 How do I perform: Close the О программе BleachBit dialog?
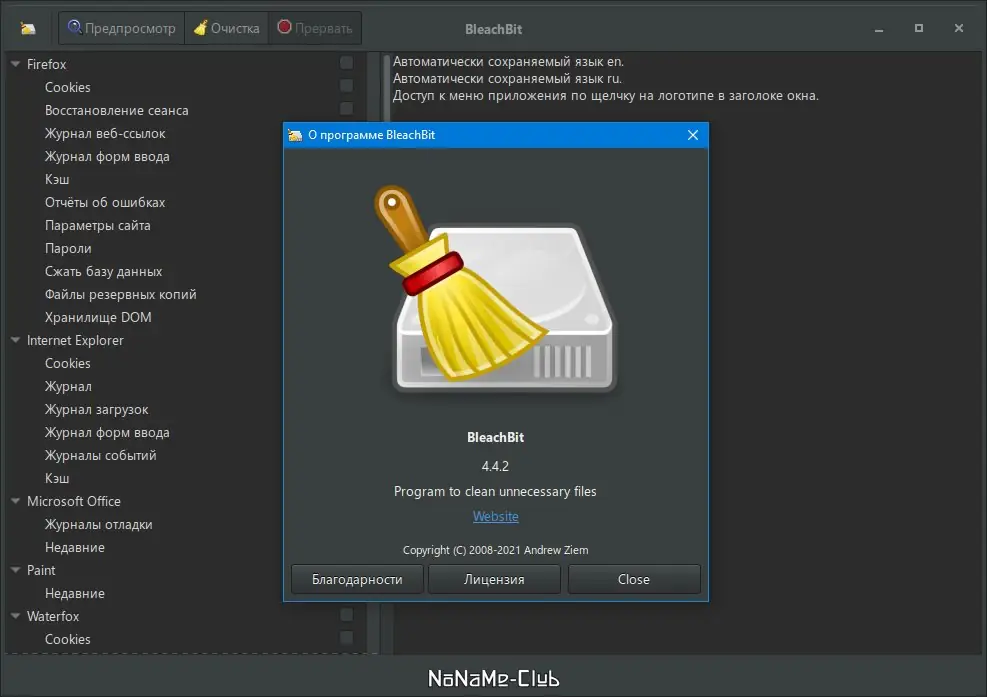pos(693,135)
